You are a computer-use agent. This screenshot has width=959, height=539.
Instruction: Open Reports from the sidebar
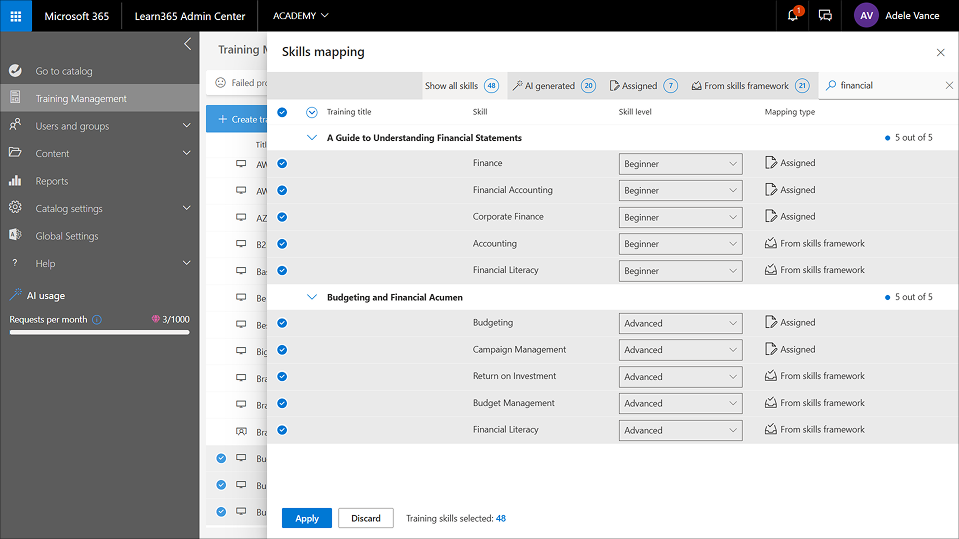52,181
